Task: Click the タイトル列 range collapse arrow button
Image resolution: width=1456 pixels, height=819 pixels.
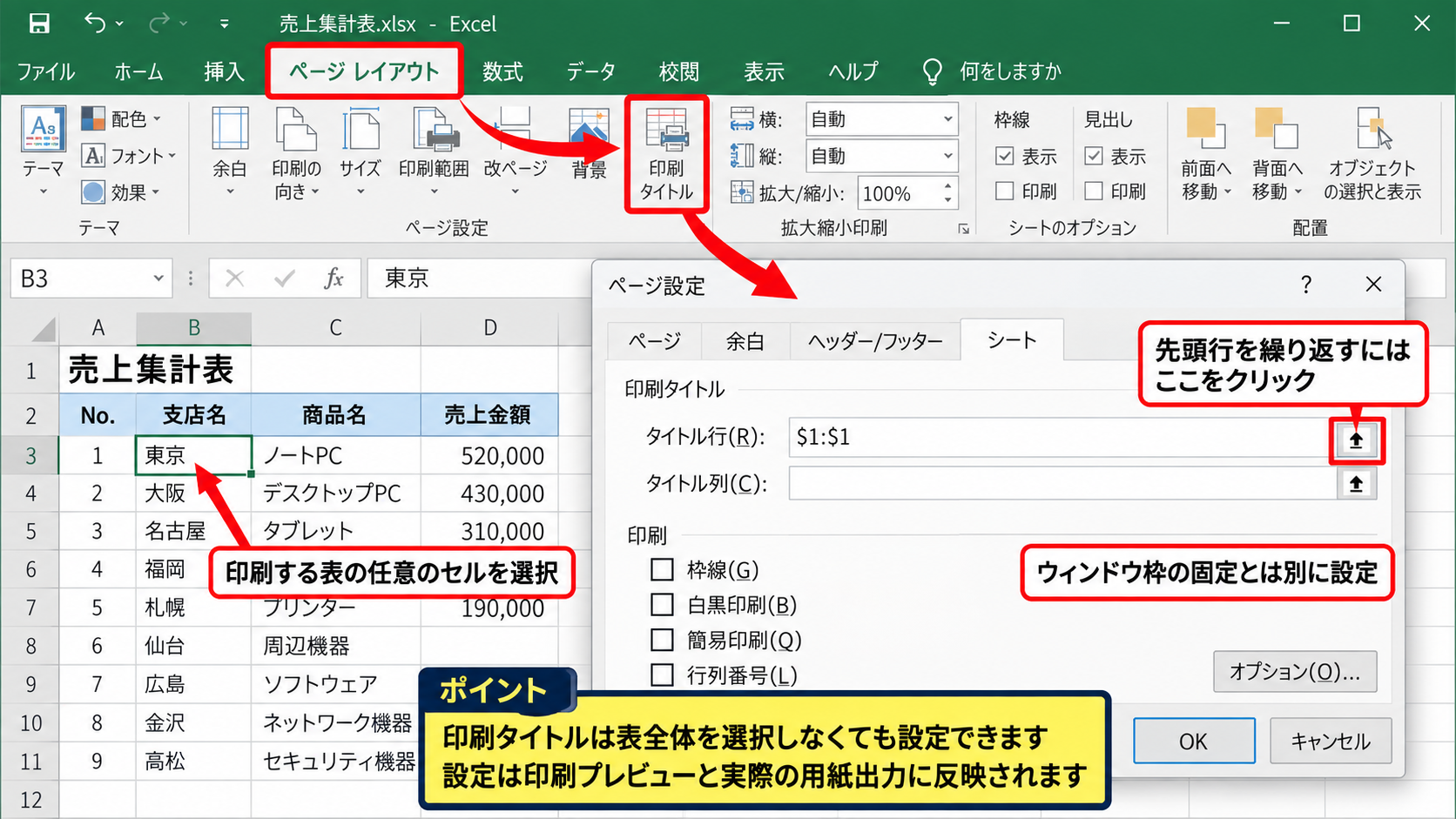Action: 1356,484
